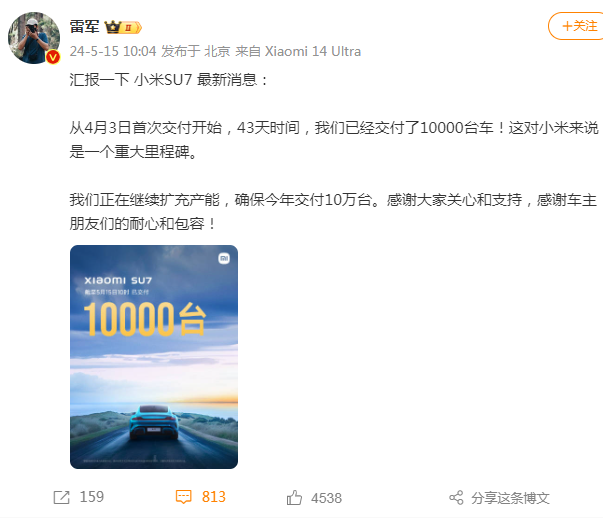Click the repost count 159
The image size is (603, 519).
point(92,497)
